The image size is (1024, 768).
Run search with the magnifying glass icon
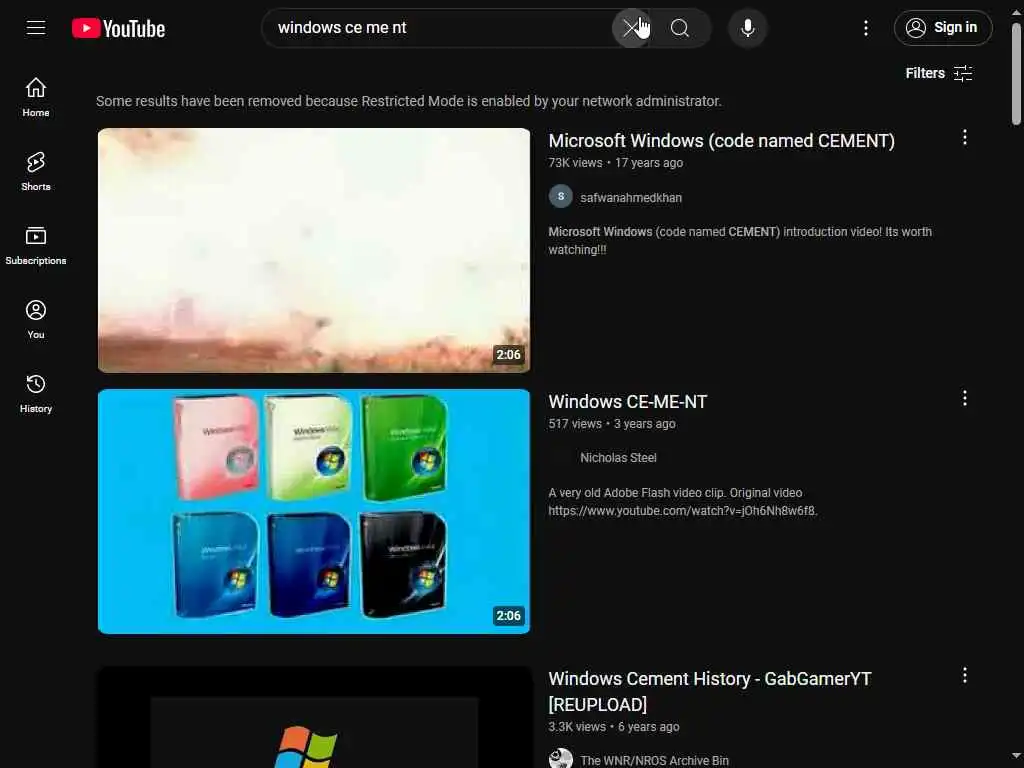(680, 28)
